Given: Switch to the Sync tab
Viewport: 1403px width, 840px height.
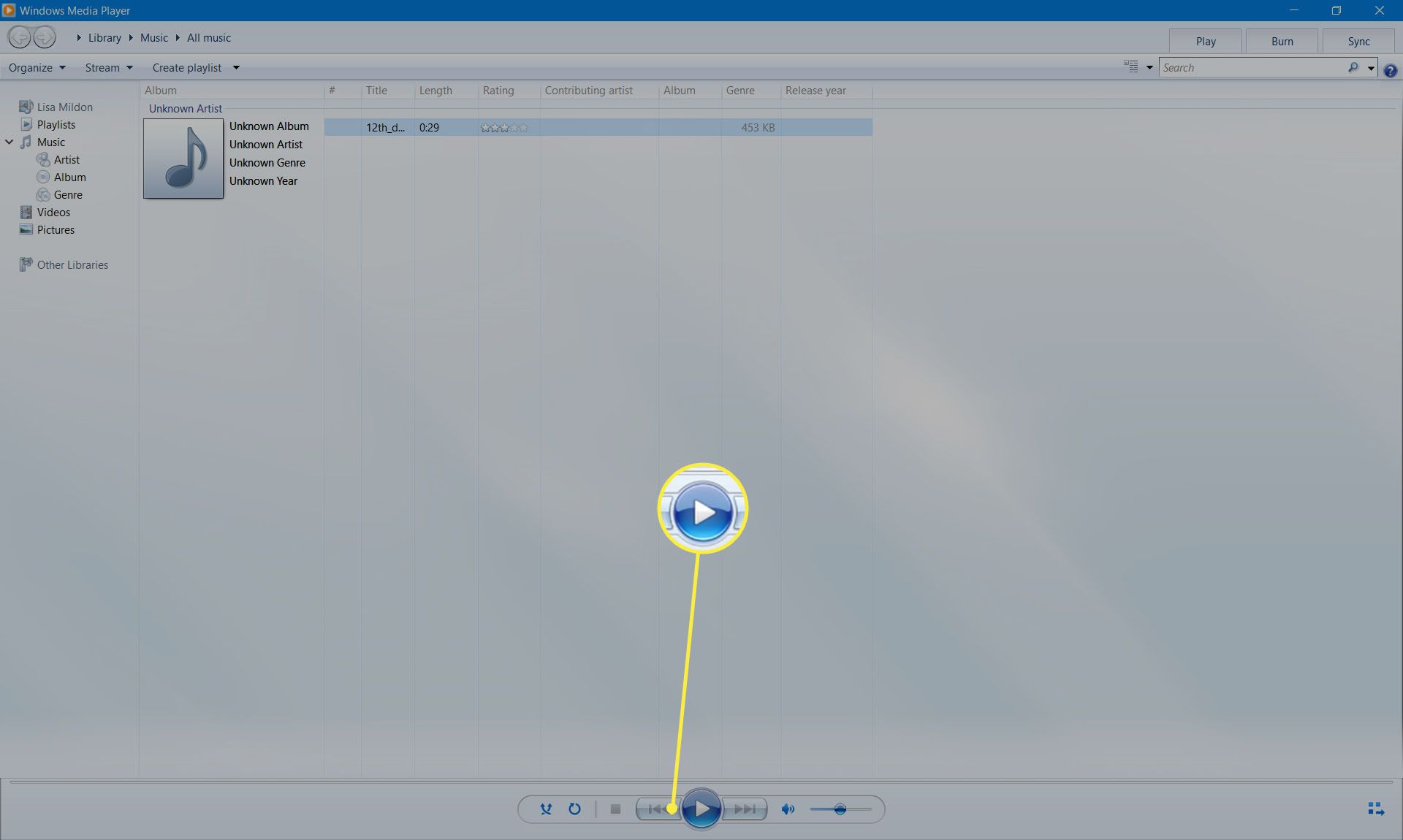Looking at the screenshot, I should 1359,42.
